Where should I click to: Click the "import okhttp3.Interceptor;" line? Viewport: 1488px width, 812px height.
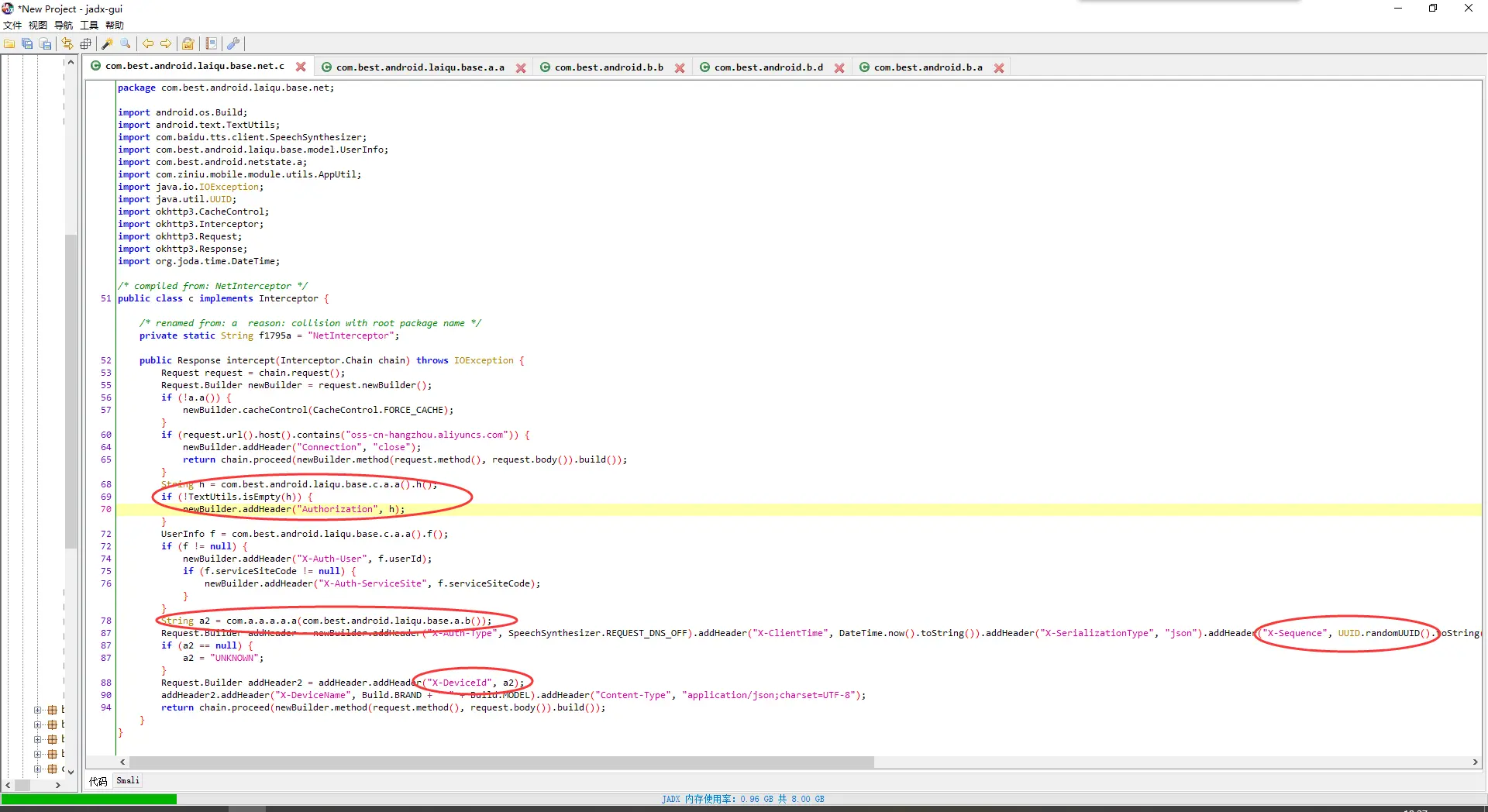(x=191, y=224)
